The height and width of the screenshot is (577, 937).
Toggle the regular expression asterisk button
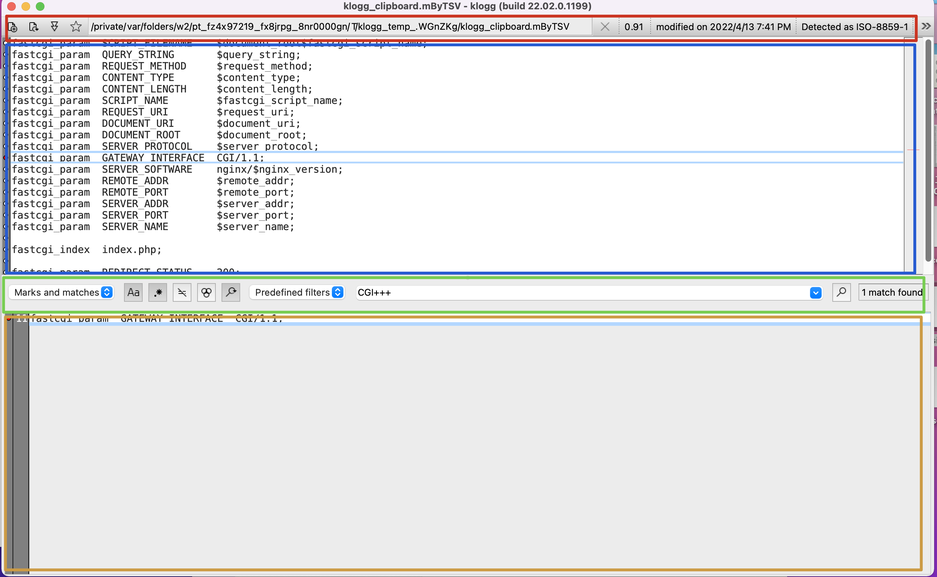click(x=158, y=293)
